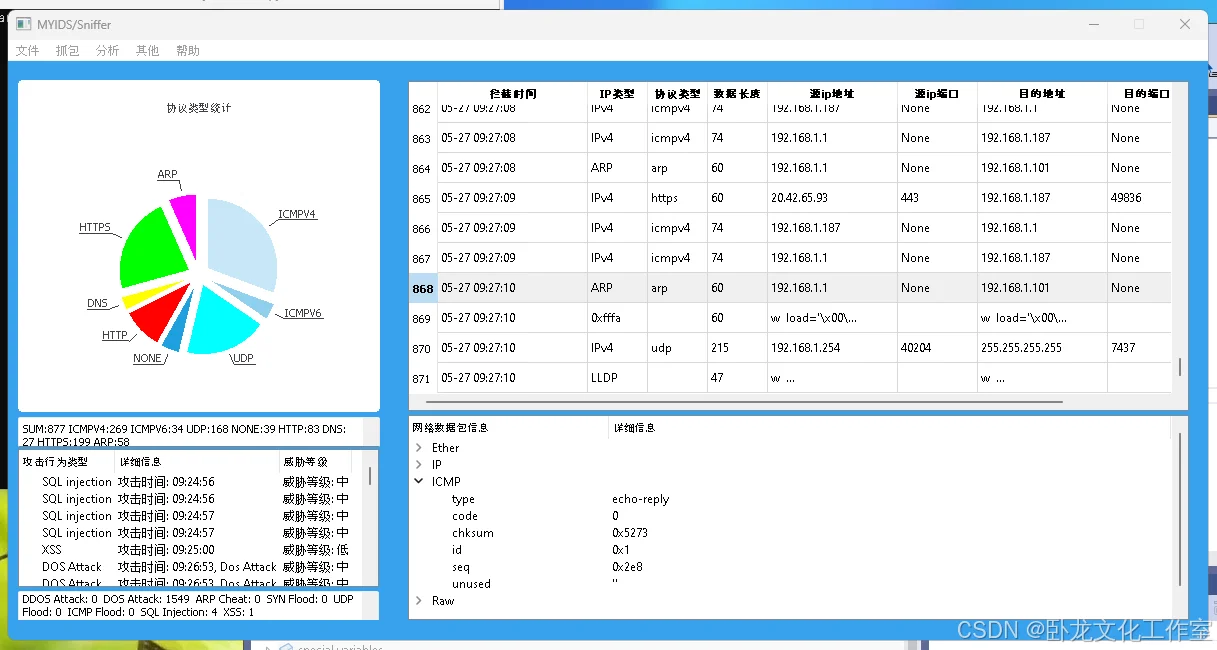The width and height of the screenshot is (1217, 650).
Task: Open the 其他 menu
Action: tap(147, 50)
